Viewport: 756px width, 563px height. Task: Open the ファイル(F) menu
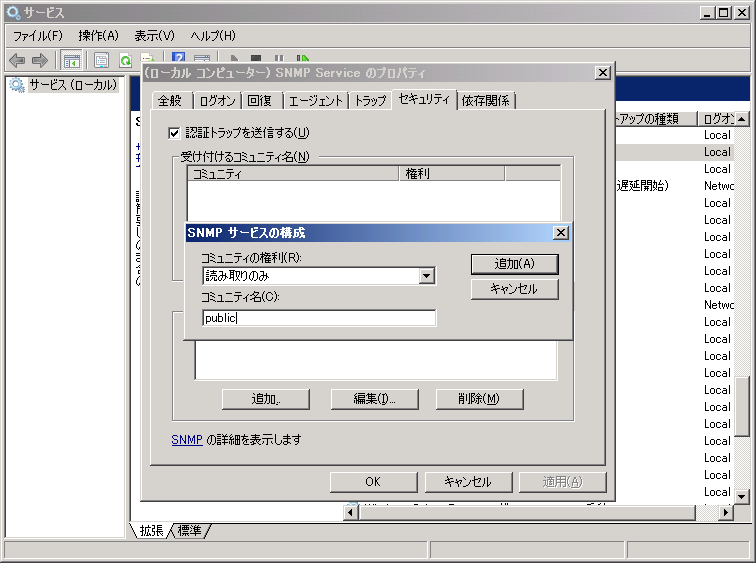click(x=38, y=36)
